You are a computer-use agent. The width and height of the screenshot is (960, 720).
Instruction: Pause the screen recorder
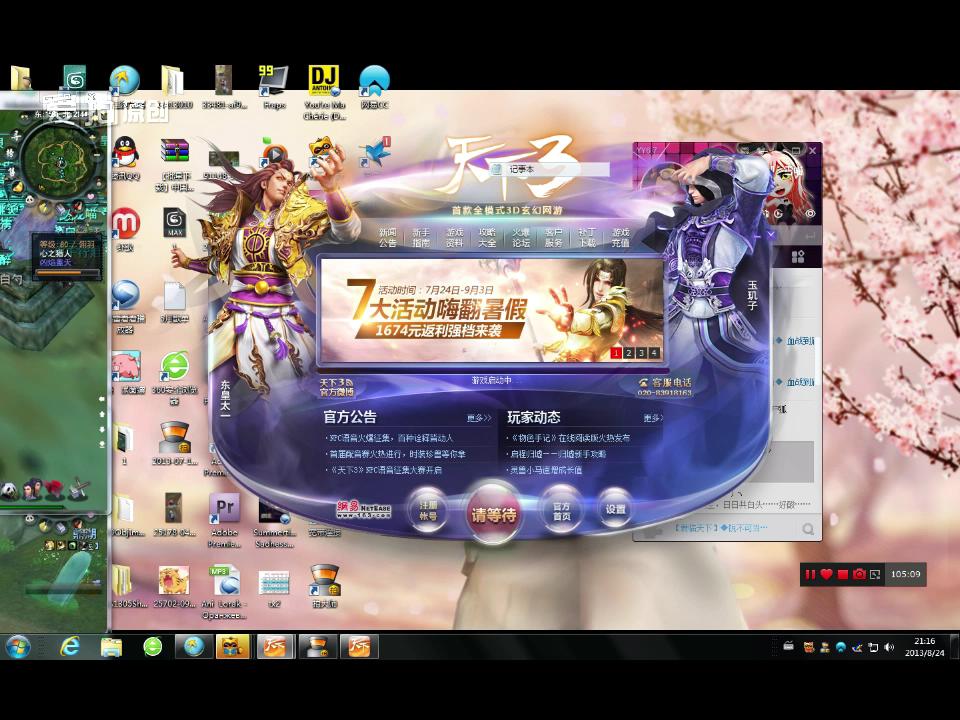pos(810,574)
